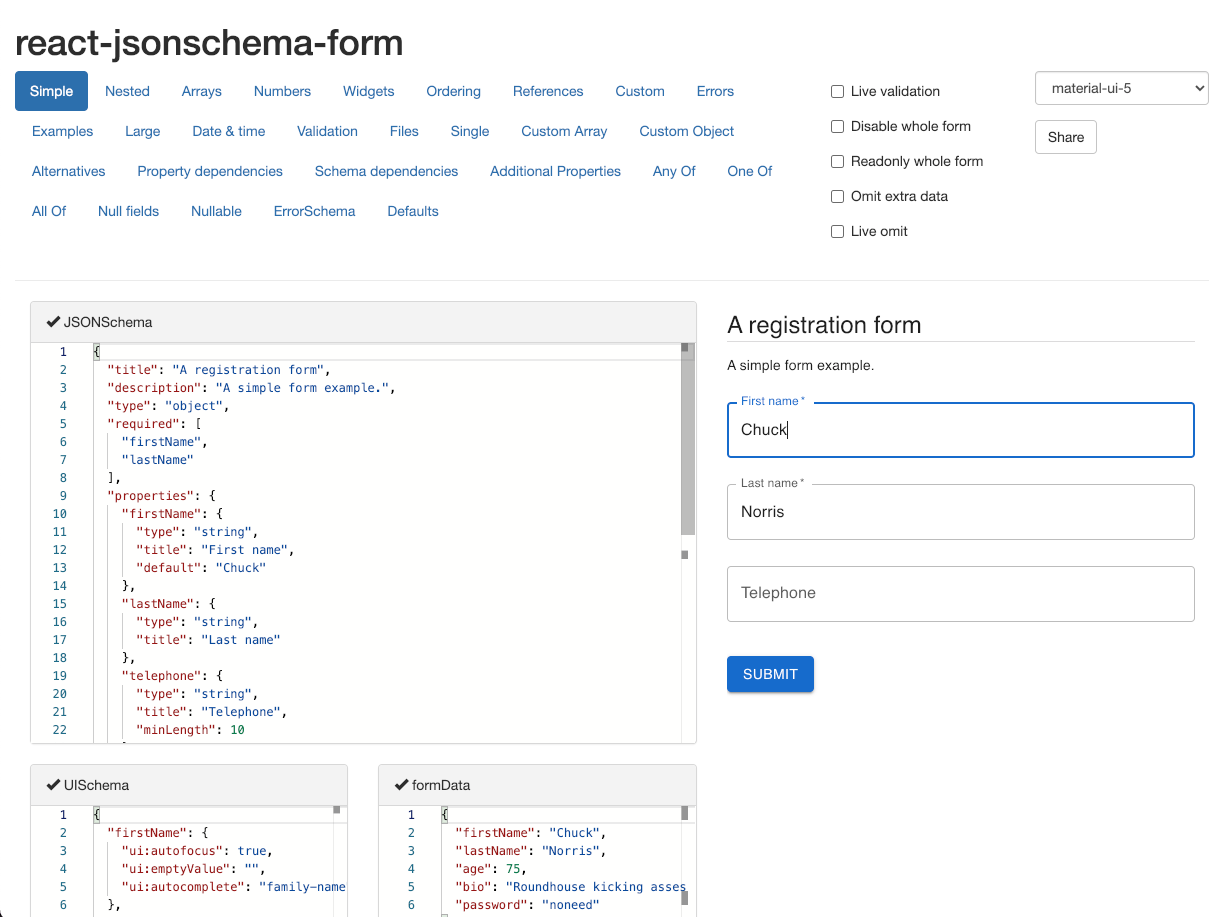This screenshot has height=917, width=1221.
Task: Check Readonly whole form option
Action: (x=838, y=162)
